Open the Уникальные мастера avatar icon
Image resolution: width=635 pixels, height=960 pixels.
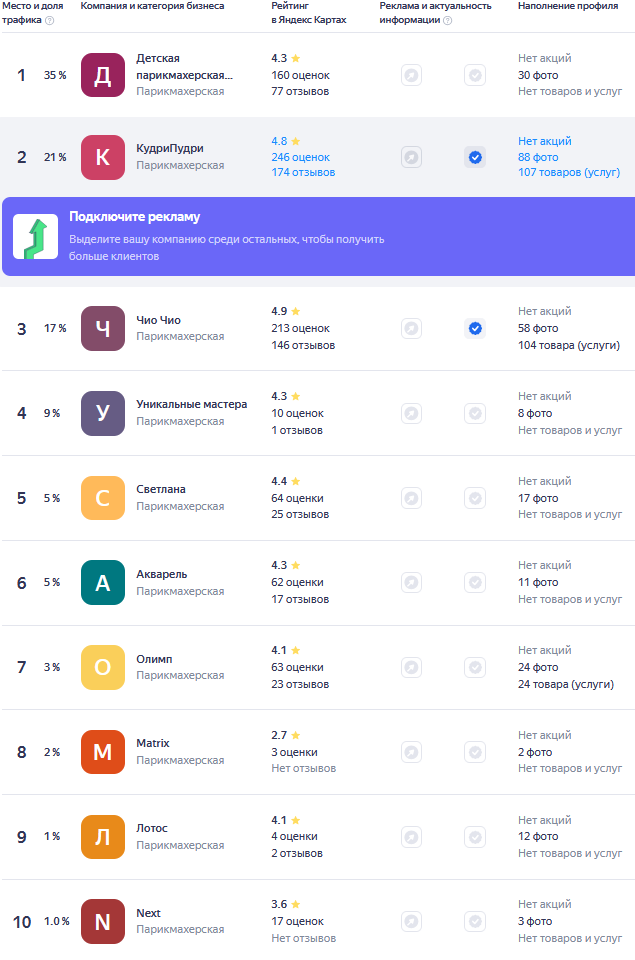pyautogui.click(x=103, y=413)
